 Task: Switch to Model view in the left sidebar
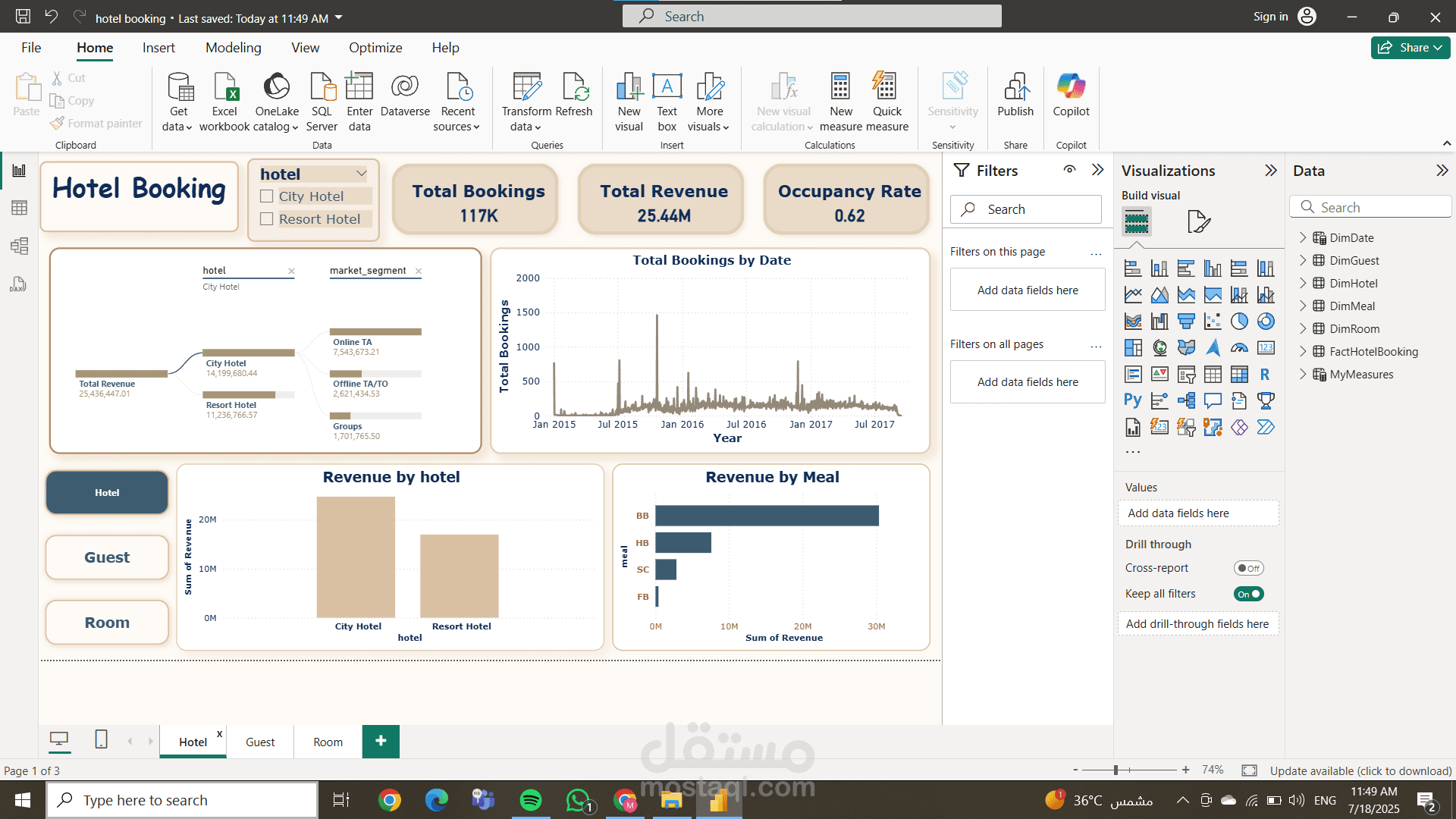pyautogui.click(x=19, y=246)
